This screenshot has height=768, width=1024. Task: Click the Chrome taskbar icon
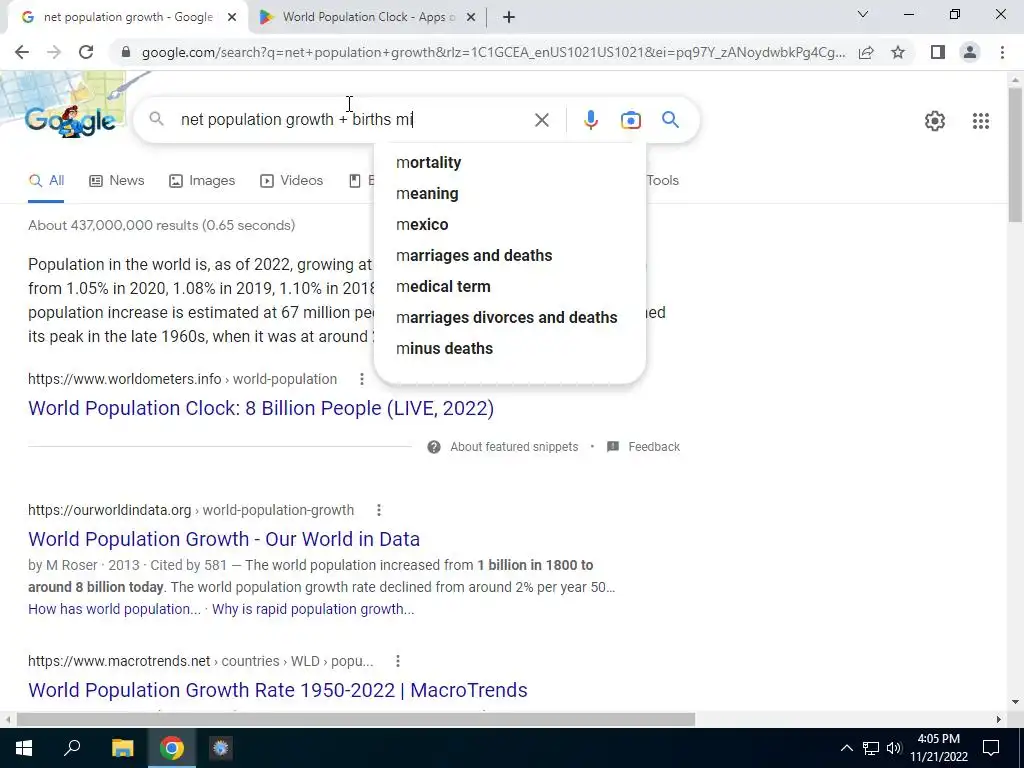click(x=172, y=748)
